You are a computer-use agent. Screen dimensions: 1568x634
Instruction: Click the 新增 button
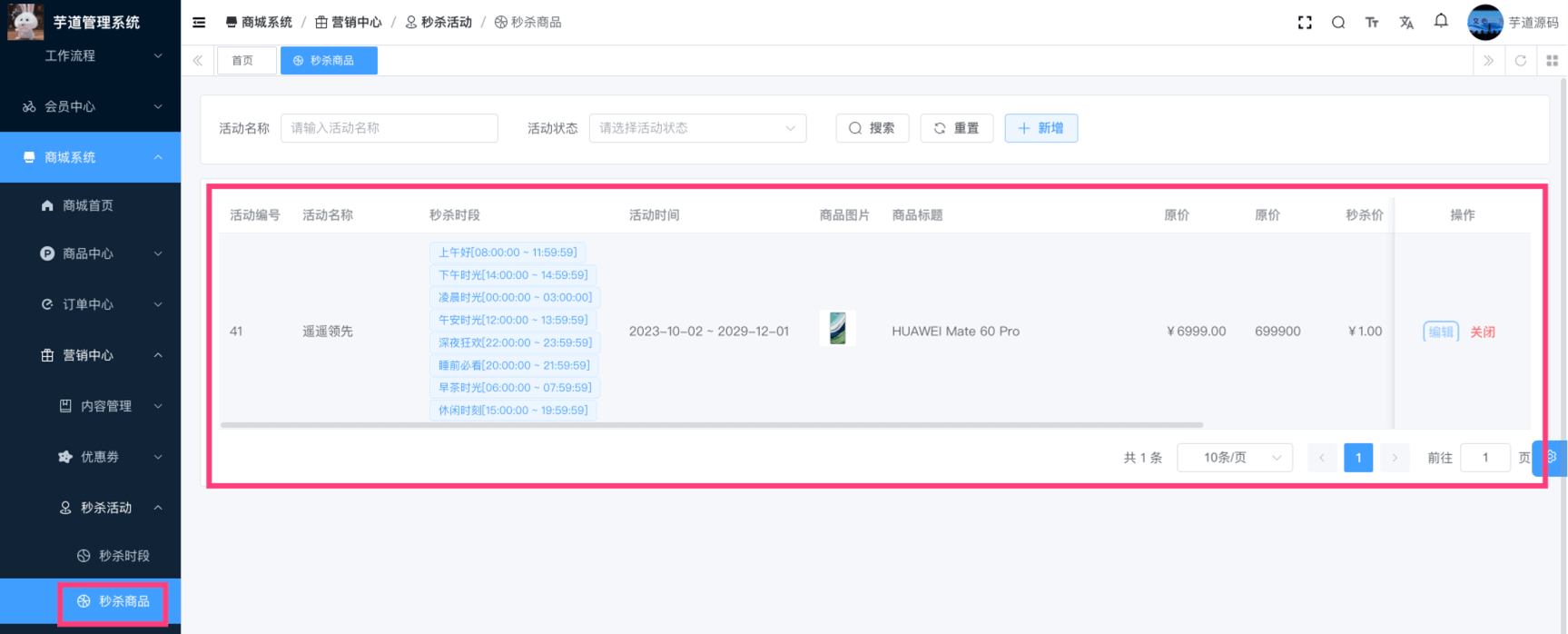(1040, 128)
